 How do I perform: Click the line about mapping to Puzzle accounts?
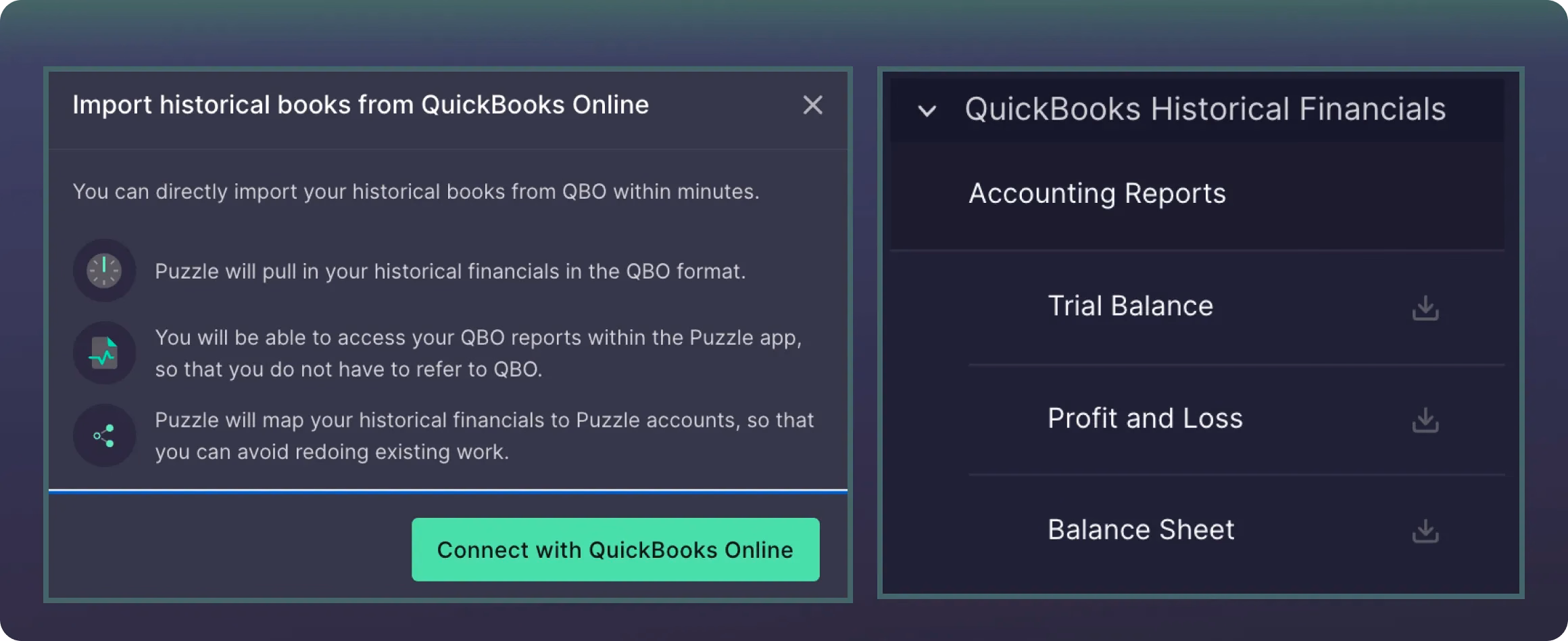484,435
